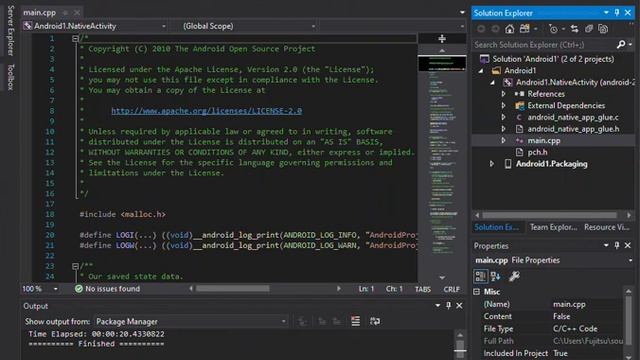Click the Categorized view icon in Properties
640x360 pixels.
click(480, 276)
